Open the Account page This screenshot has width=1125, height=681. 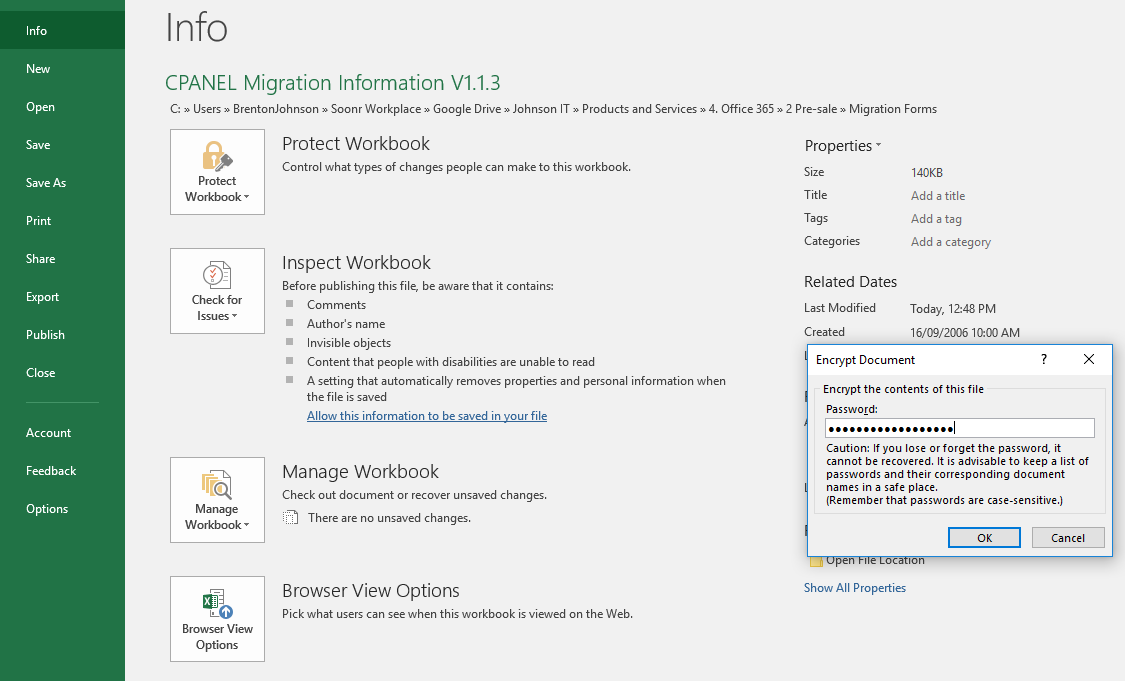pyautogui.click(x=49, y=433)
